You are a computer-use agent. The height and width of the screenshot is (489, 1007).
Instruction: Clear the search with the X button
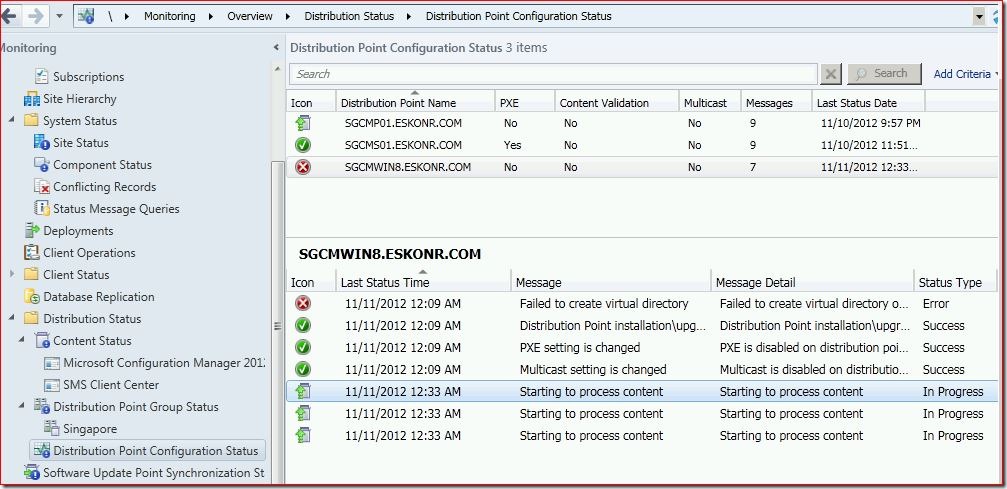click(831, 74)
